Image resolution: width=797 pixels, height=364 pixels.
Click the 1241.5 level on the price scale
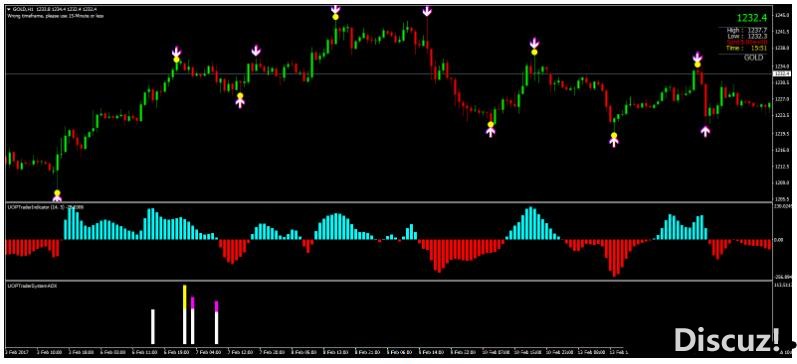click(x=781, y=32)
